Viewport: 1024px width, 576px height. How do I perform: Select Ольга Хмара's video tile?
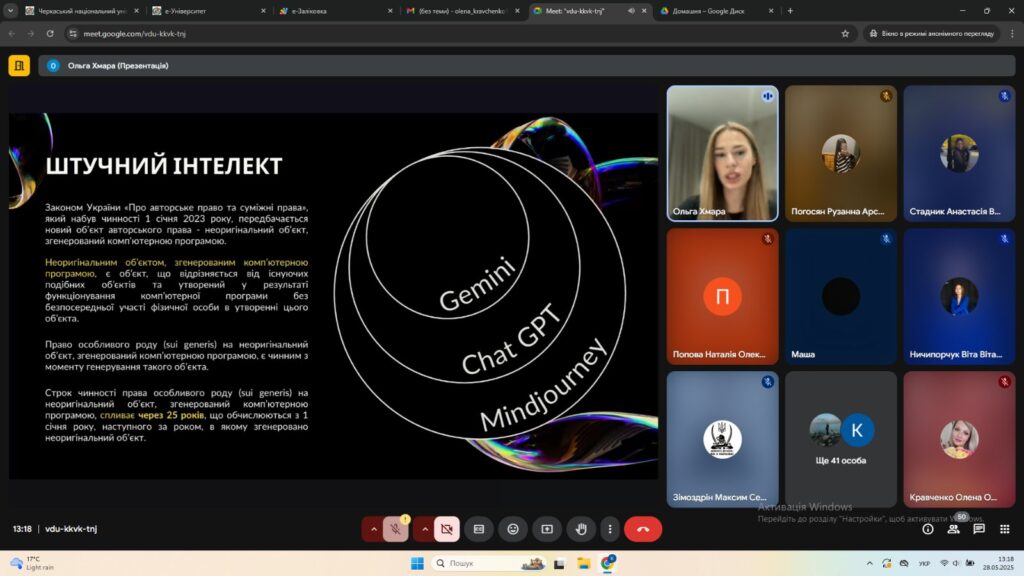coord(722,152)
